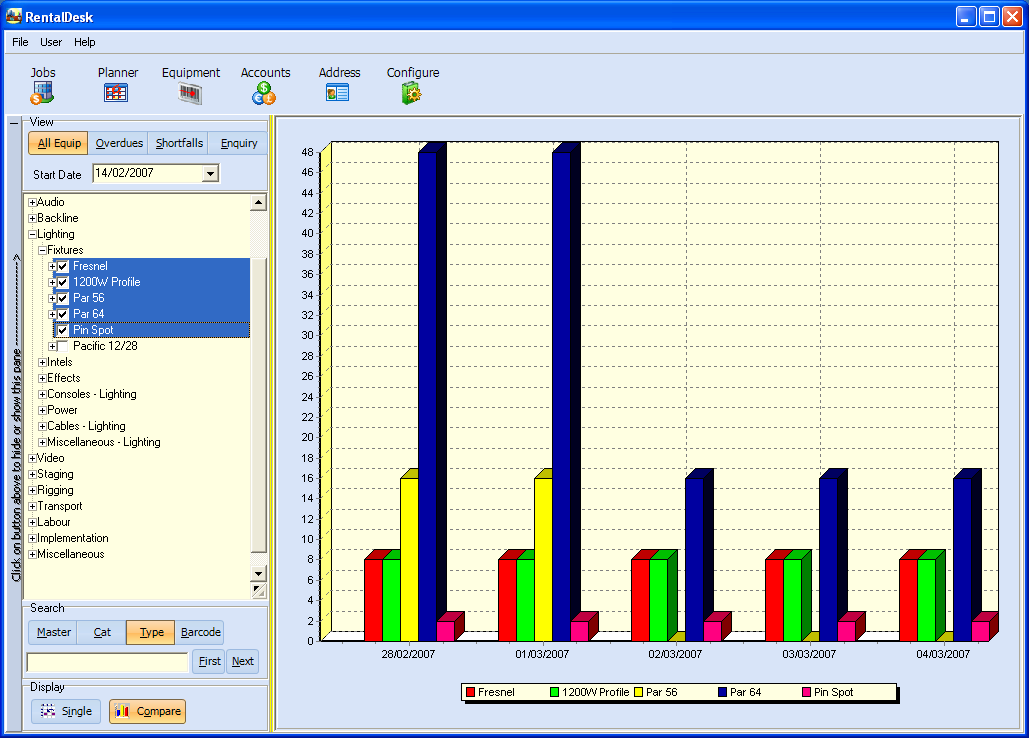Click the Compare display button
1029x738 pixels.
[x=147, y=711]
